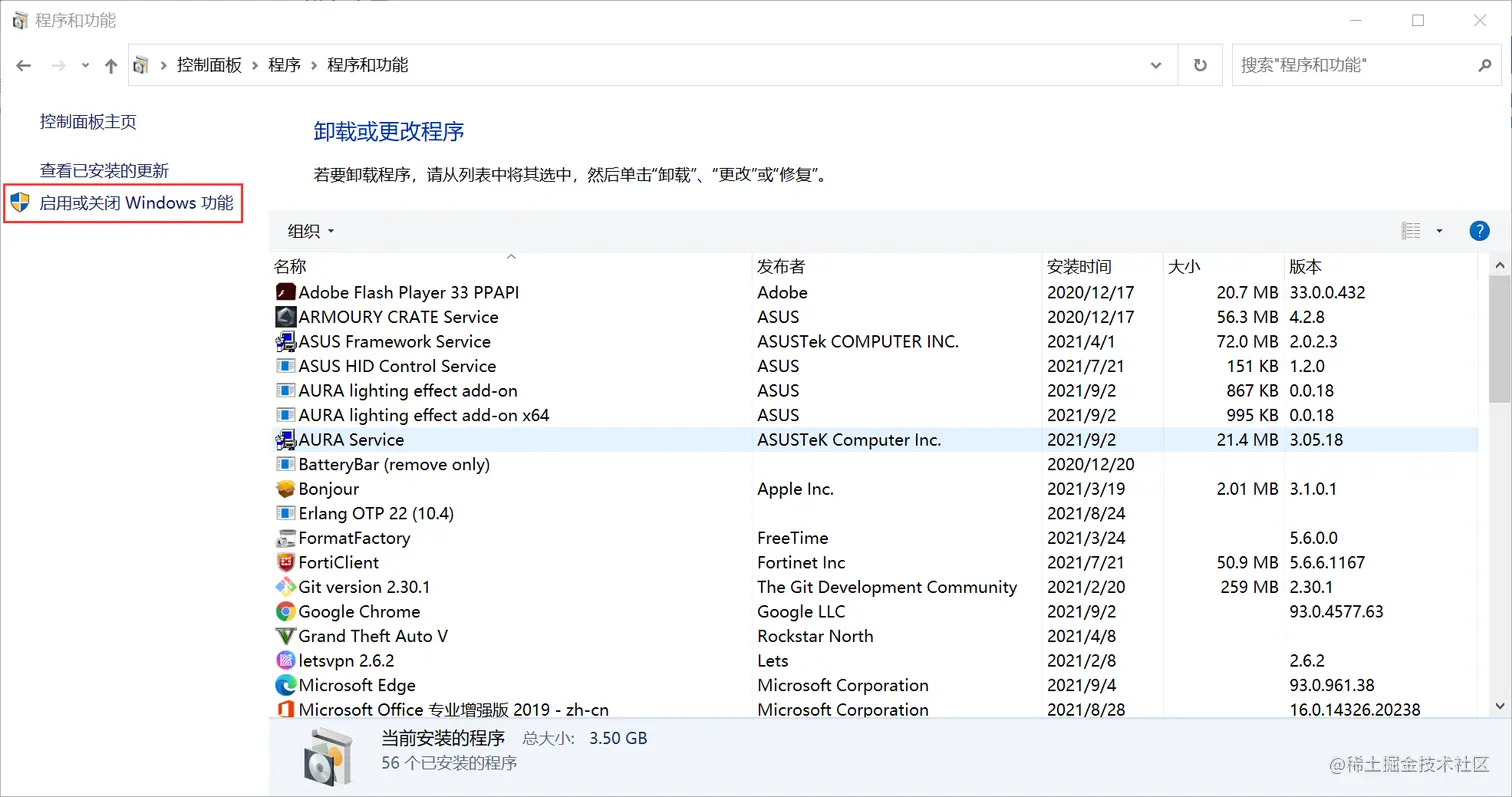Screen dimensions: 1512x797
Task: Click install date 2021/8/24 cell
Action: [x=1086, y=513]
